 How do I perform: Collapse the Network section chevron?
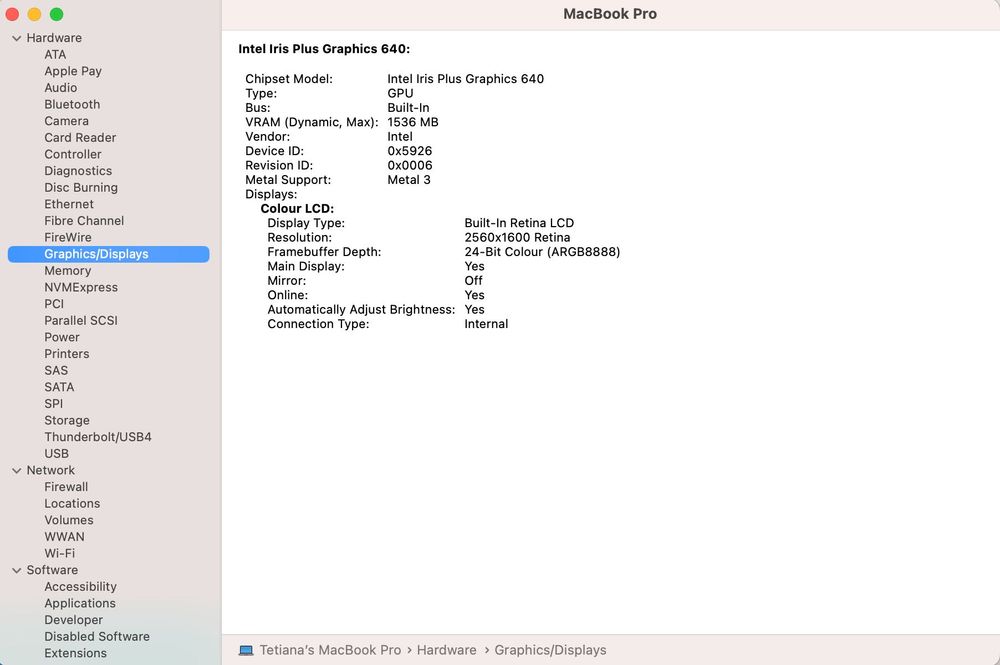17,471
